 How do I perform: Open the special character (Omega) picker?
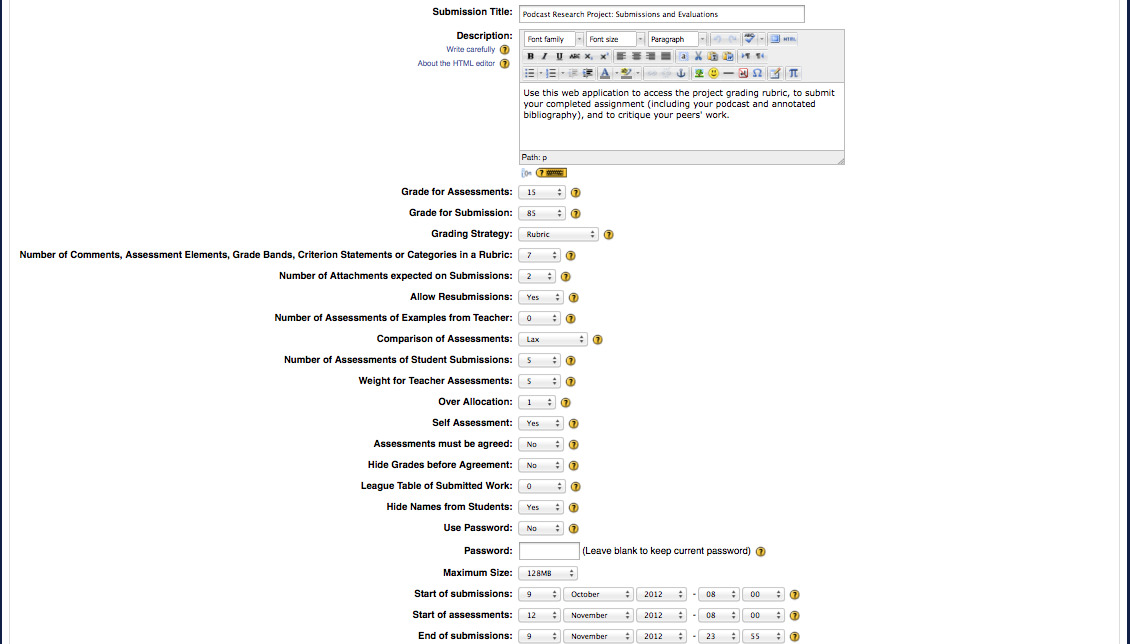[758, 73]
